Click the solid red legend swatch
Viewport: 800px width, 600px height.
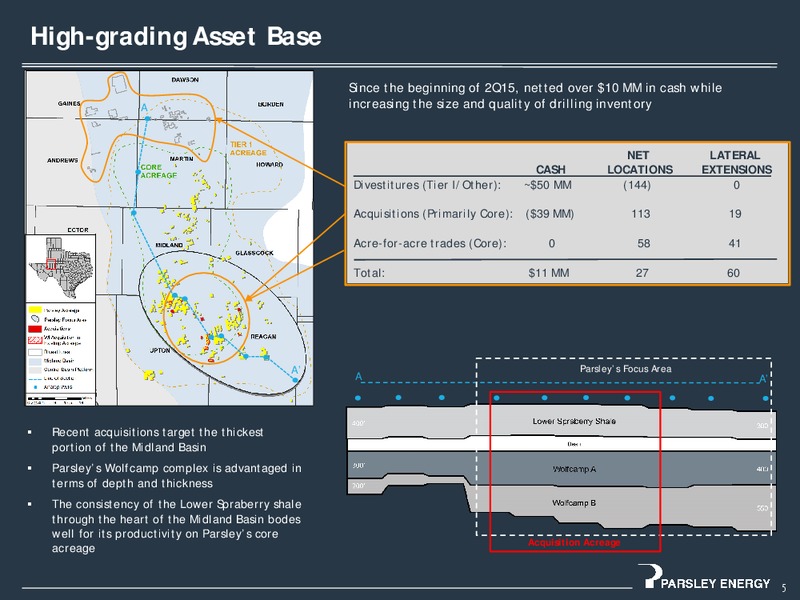35,329
